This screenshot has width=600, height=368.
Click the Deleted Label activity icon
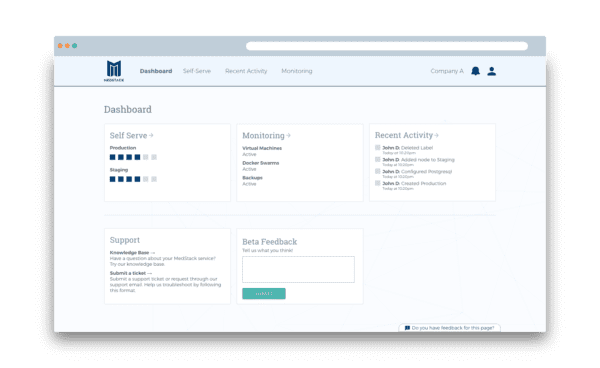point(378,148)
